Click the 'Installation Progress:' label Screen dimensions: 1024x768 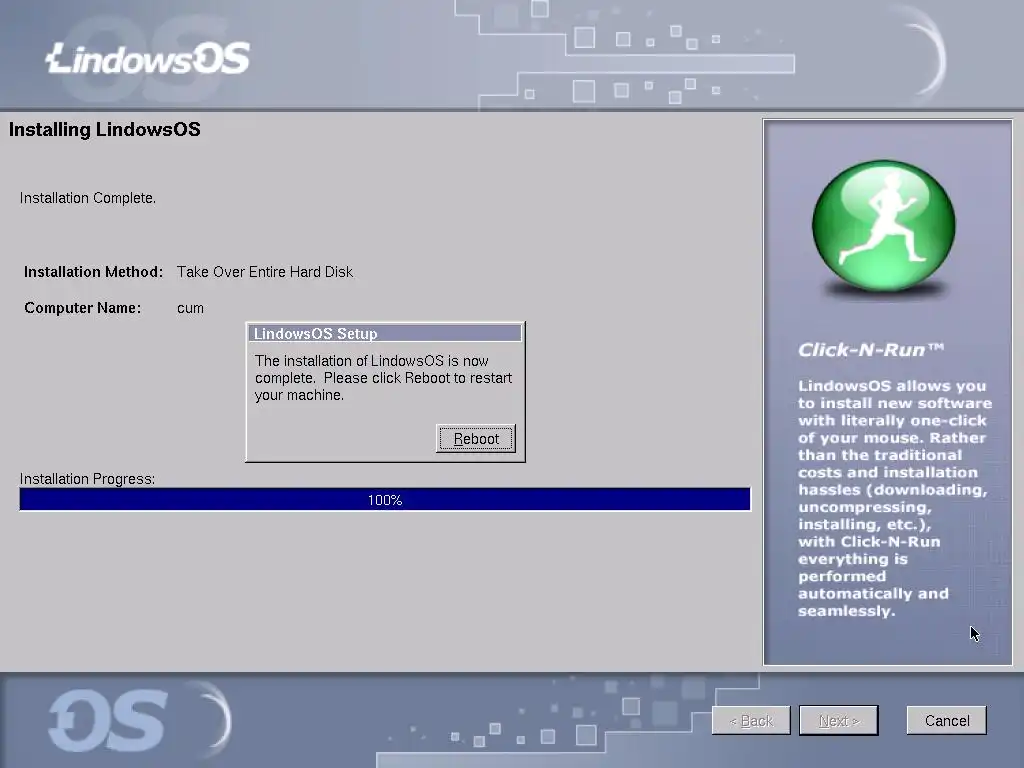87,479
